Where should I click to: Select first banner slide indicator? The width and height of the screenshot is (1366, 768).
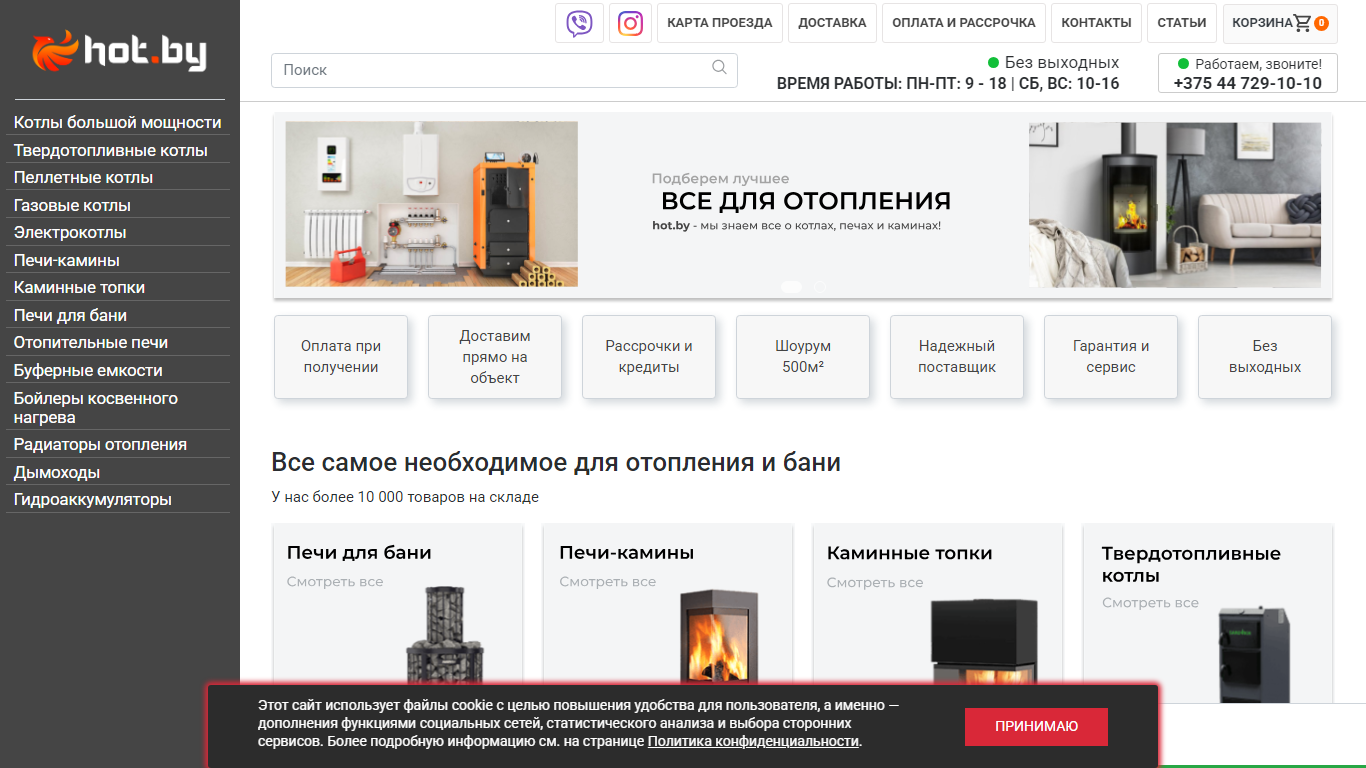tap(791, 287)
